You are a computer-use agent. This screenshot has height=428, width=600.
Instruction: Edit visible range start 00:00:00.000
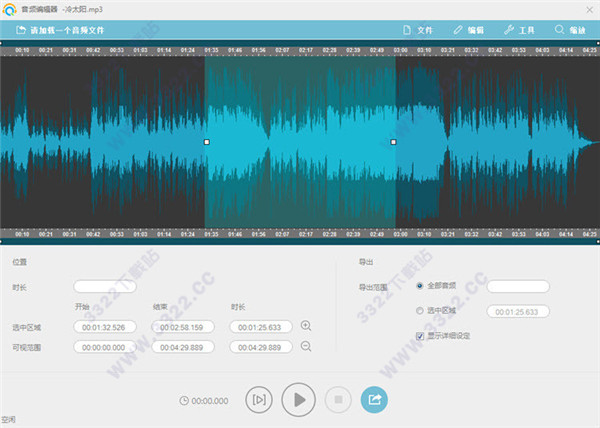pos(105,347)
